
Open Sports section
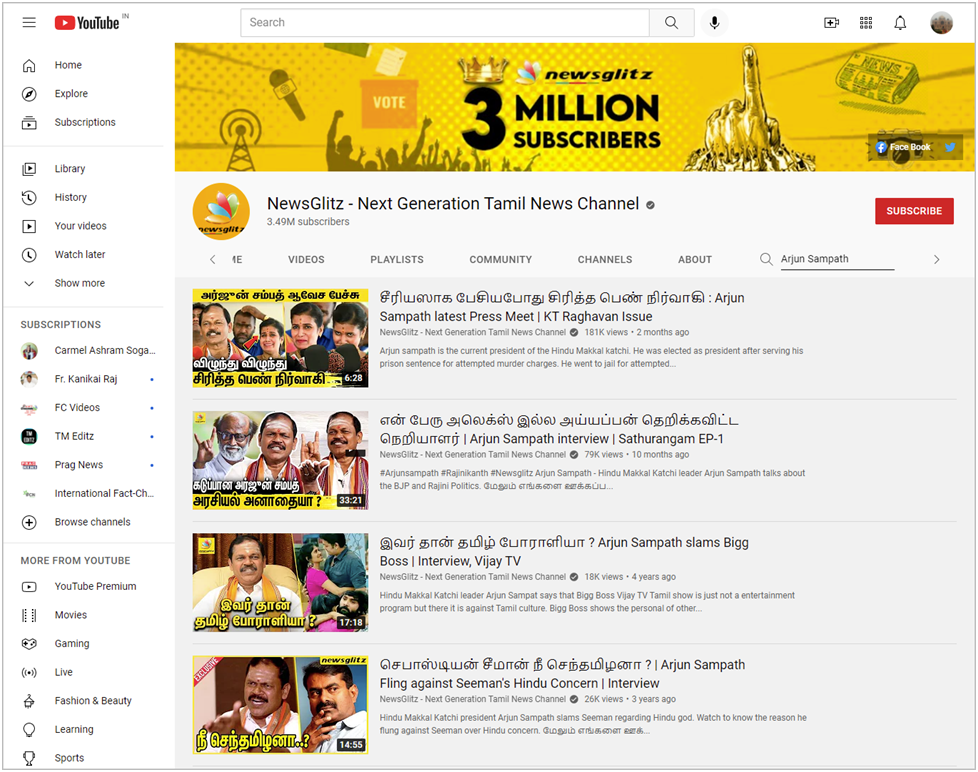(x=84, y=758)
